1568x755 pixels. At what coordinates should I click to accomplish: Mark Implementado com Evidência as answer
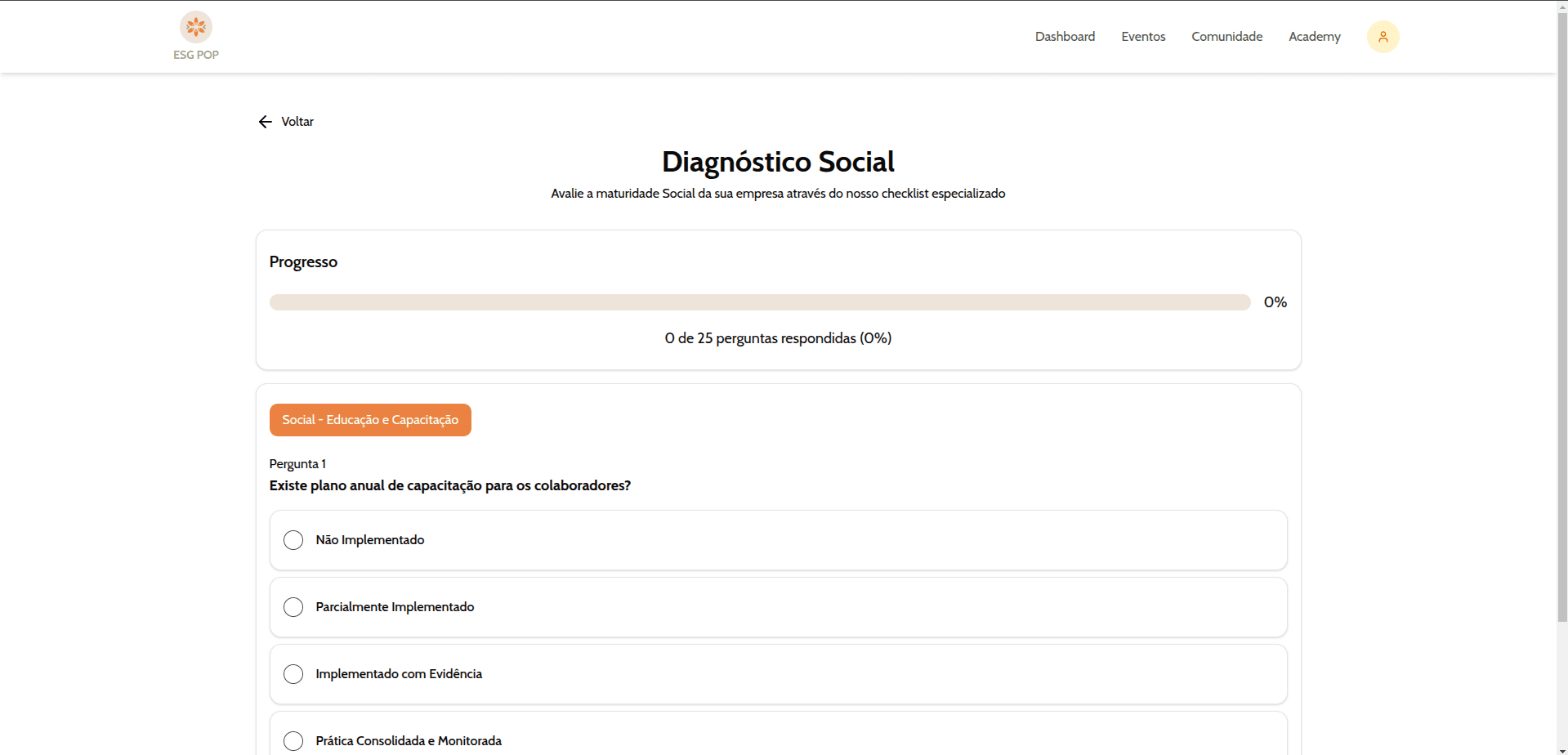(293, 674)
